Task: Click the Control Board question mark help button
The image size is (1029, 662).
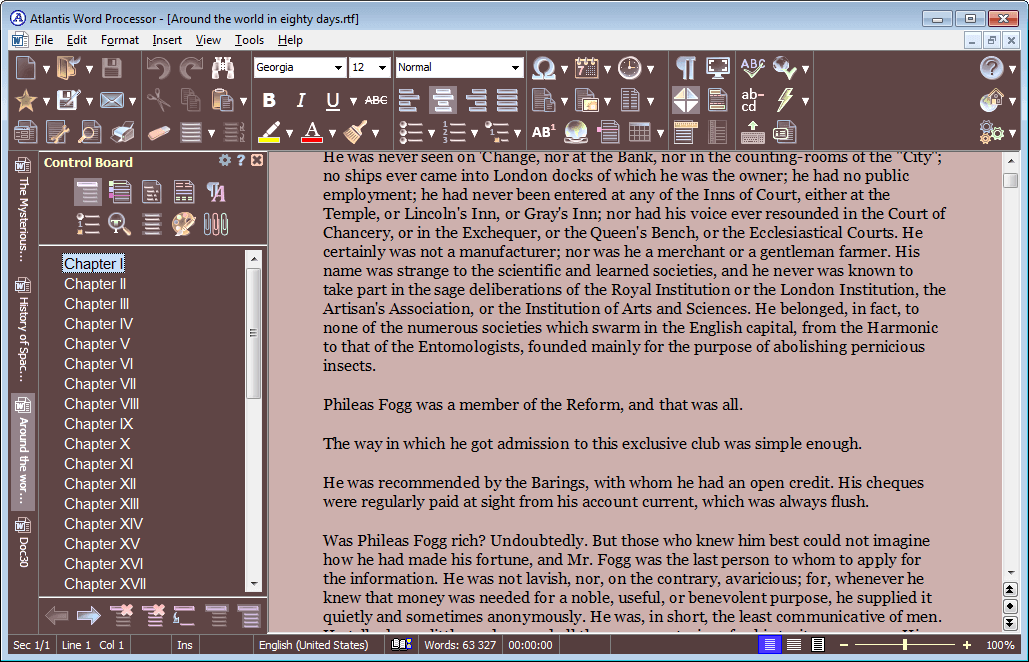Action: 241,160
